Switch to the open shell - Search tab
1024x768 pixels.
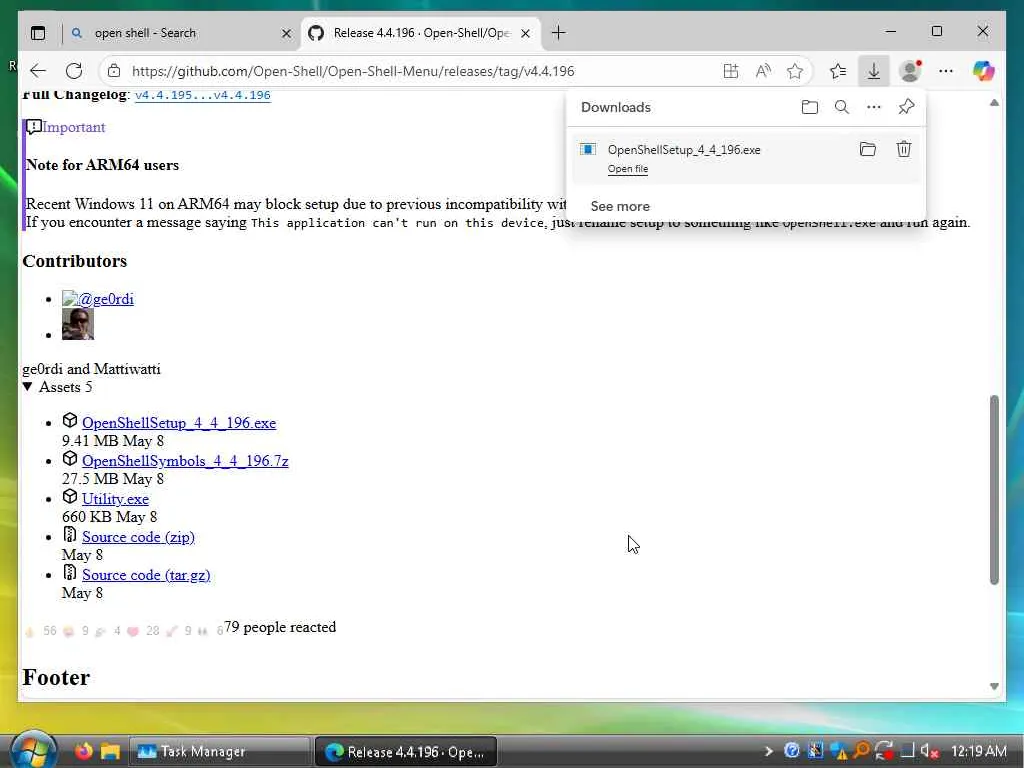click(x=182, y=33)
